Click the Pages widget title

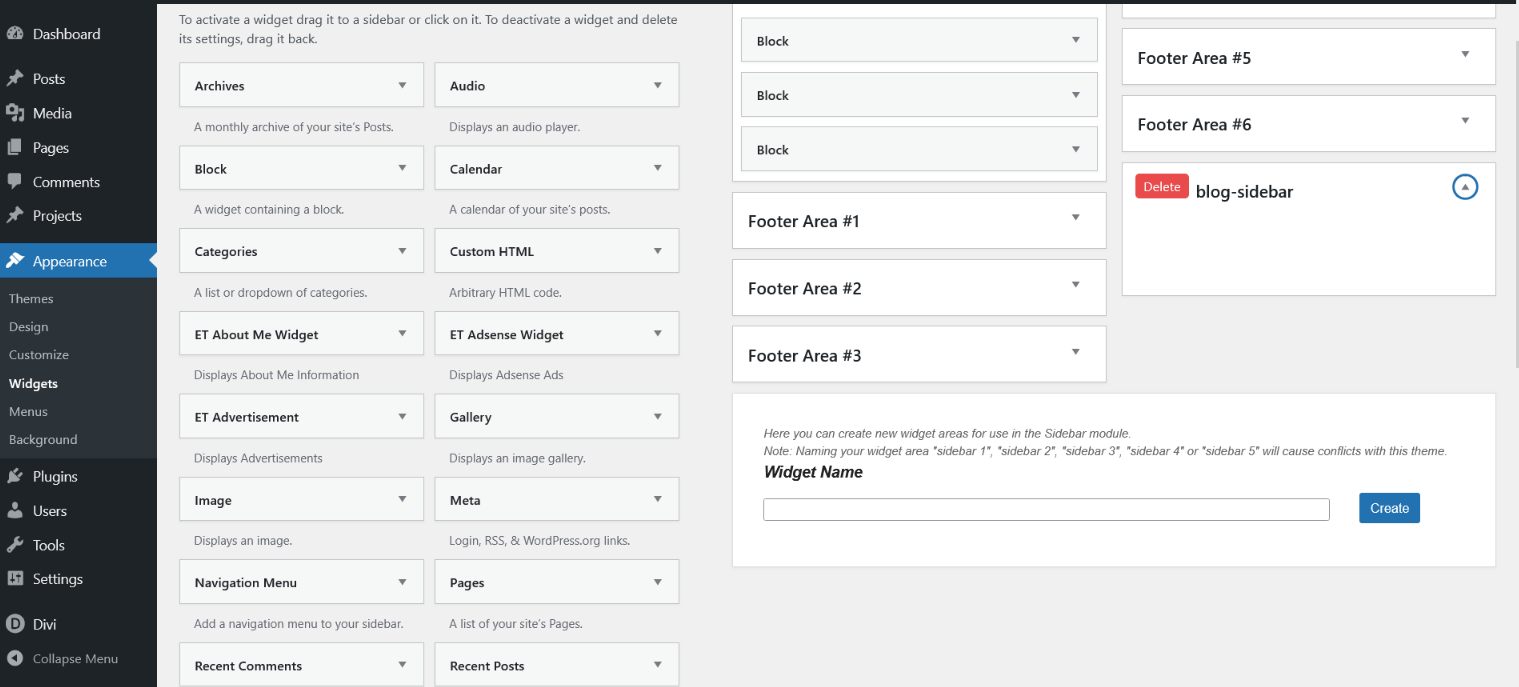point(467,582)
